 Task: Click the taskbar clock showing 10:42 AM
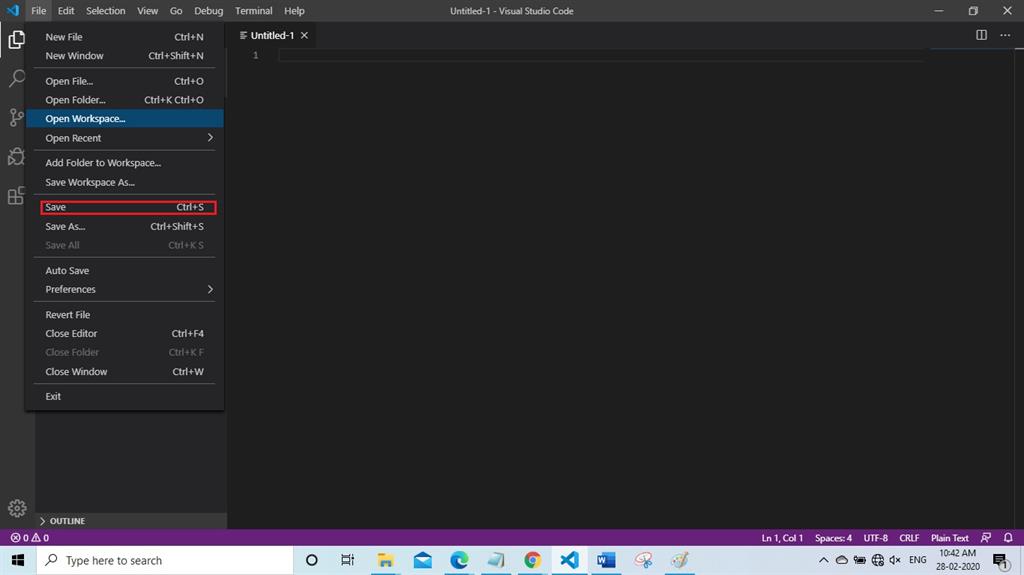coord(957,560)
